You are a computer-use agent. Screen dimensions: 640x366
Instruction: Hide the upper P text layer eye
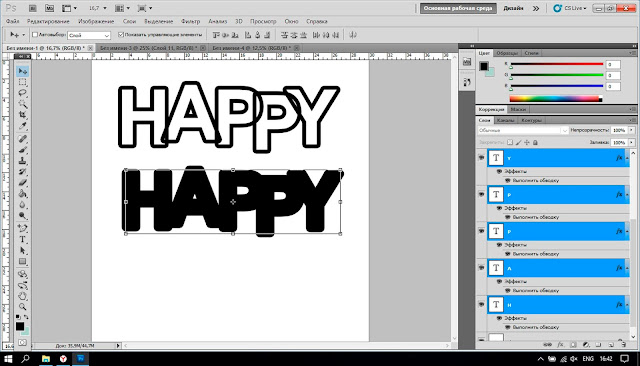(482, 194)
